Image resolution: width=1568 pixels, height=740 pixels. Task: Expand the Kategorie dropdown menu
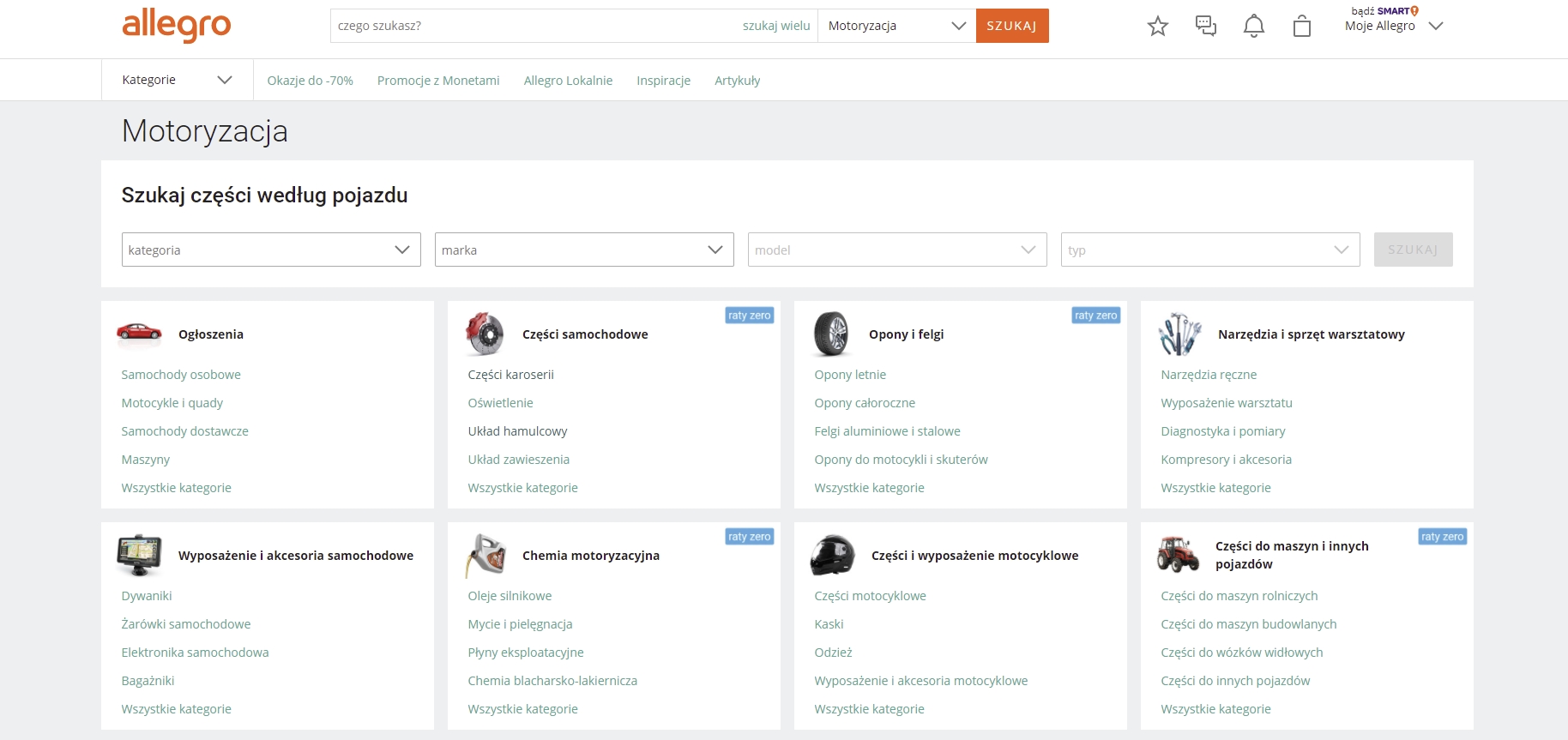pos(177,80)
